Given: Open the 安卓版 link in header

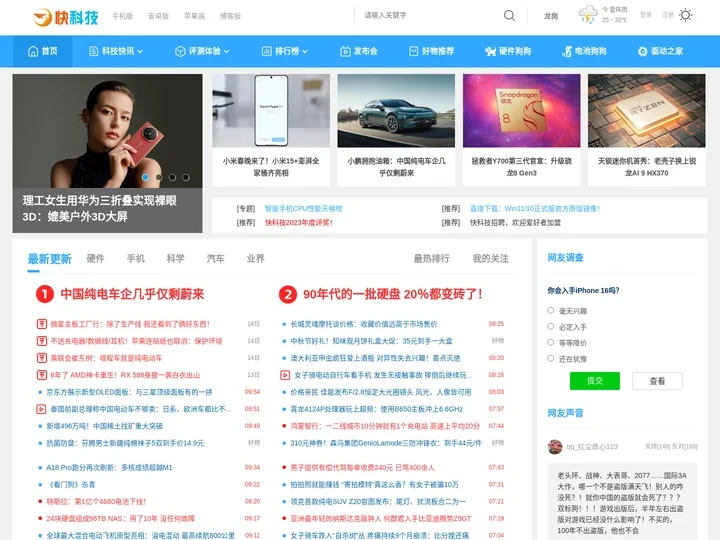Looking at the screenshot, I should click(x=158, y=16).
